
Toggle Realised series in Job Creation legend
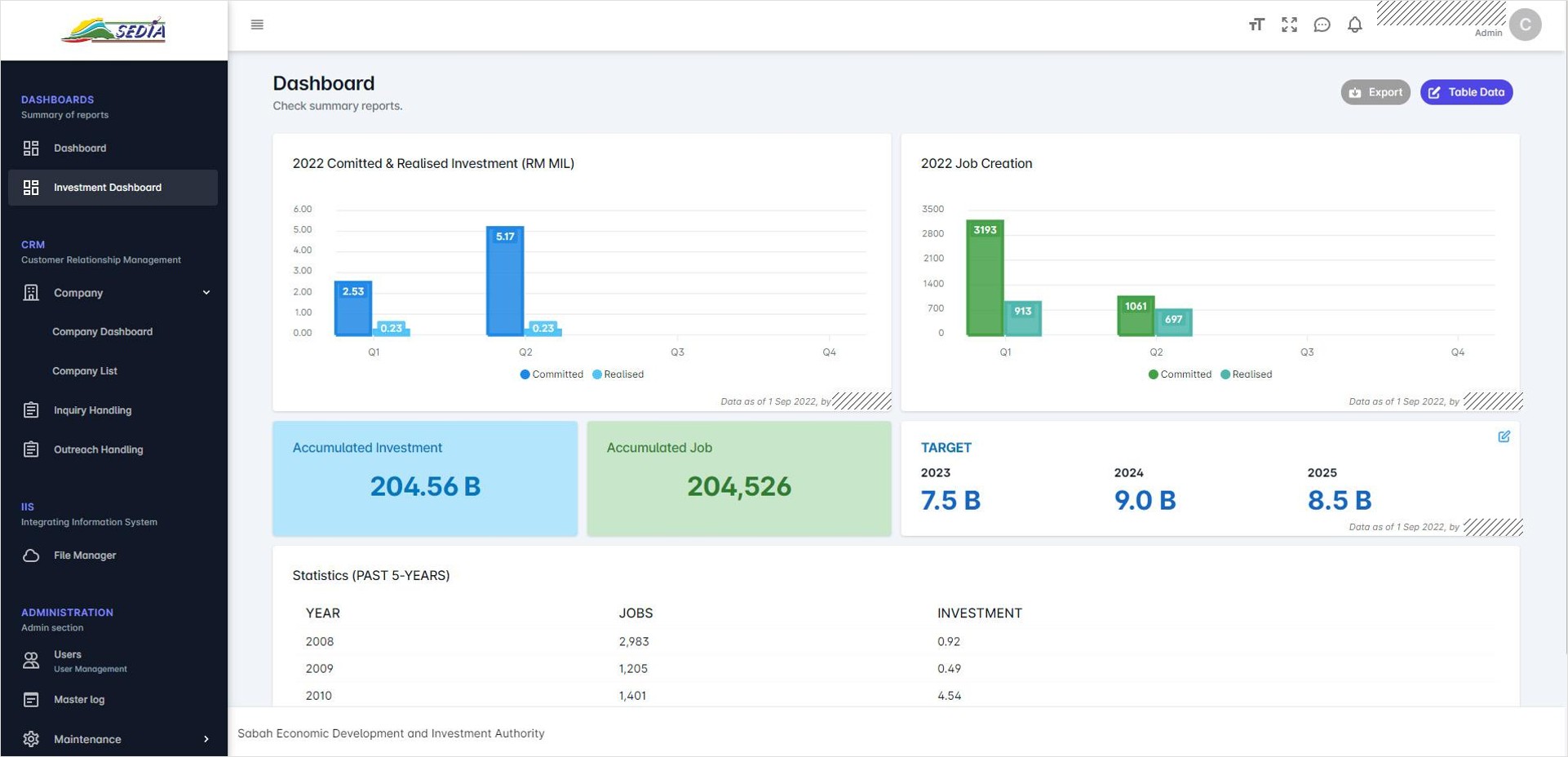click(1246, 374)
